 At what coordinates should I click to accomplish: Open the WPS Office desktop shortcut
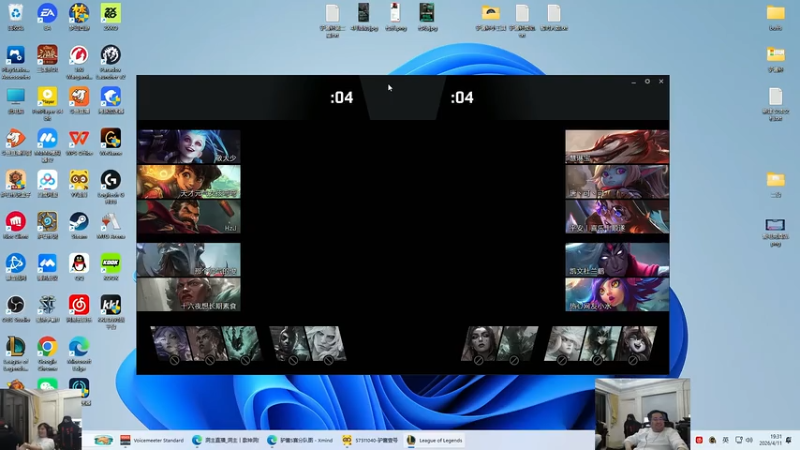click(79, 142)
